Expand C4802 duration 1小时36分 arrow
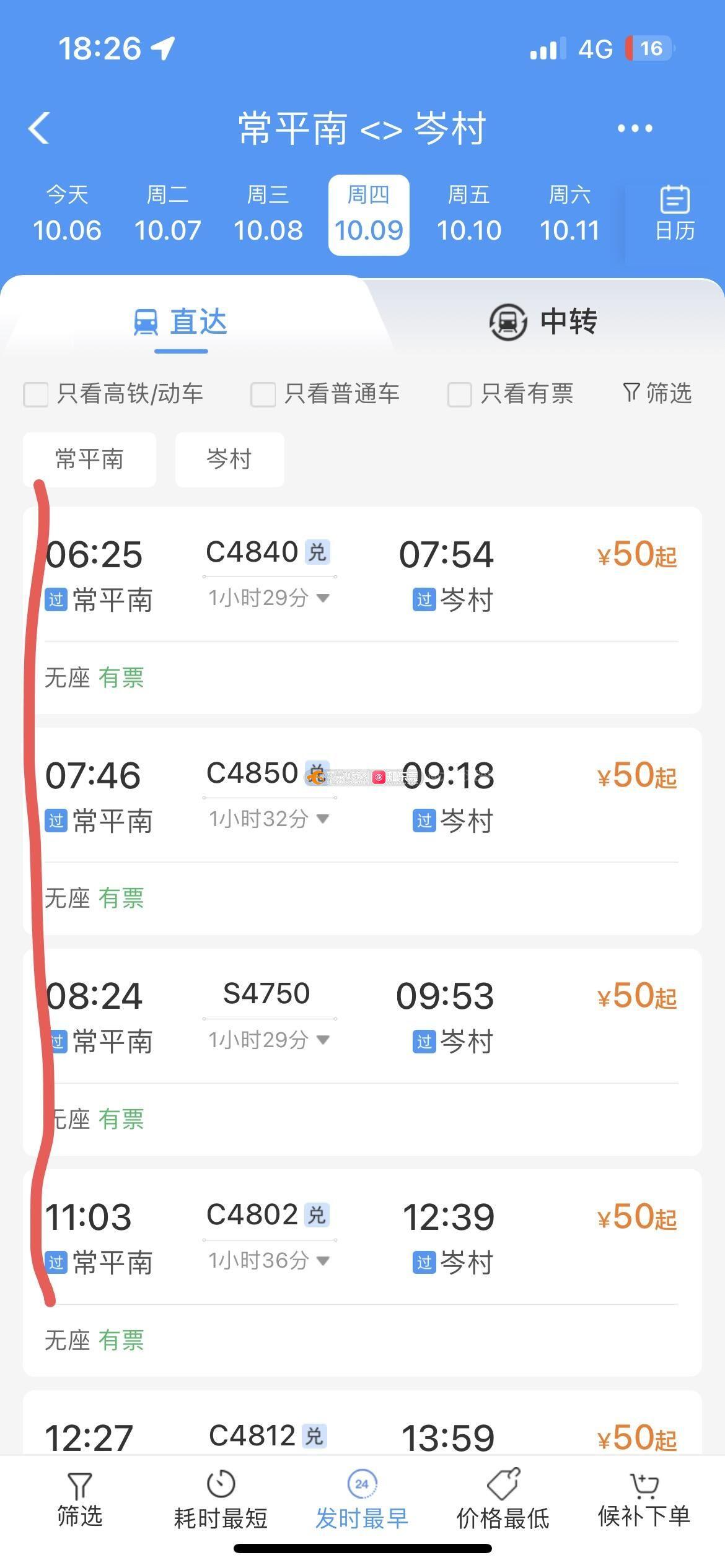This screenshot has height=1568, width=725. 323,1260
